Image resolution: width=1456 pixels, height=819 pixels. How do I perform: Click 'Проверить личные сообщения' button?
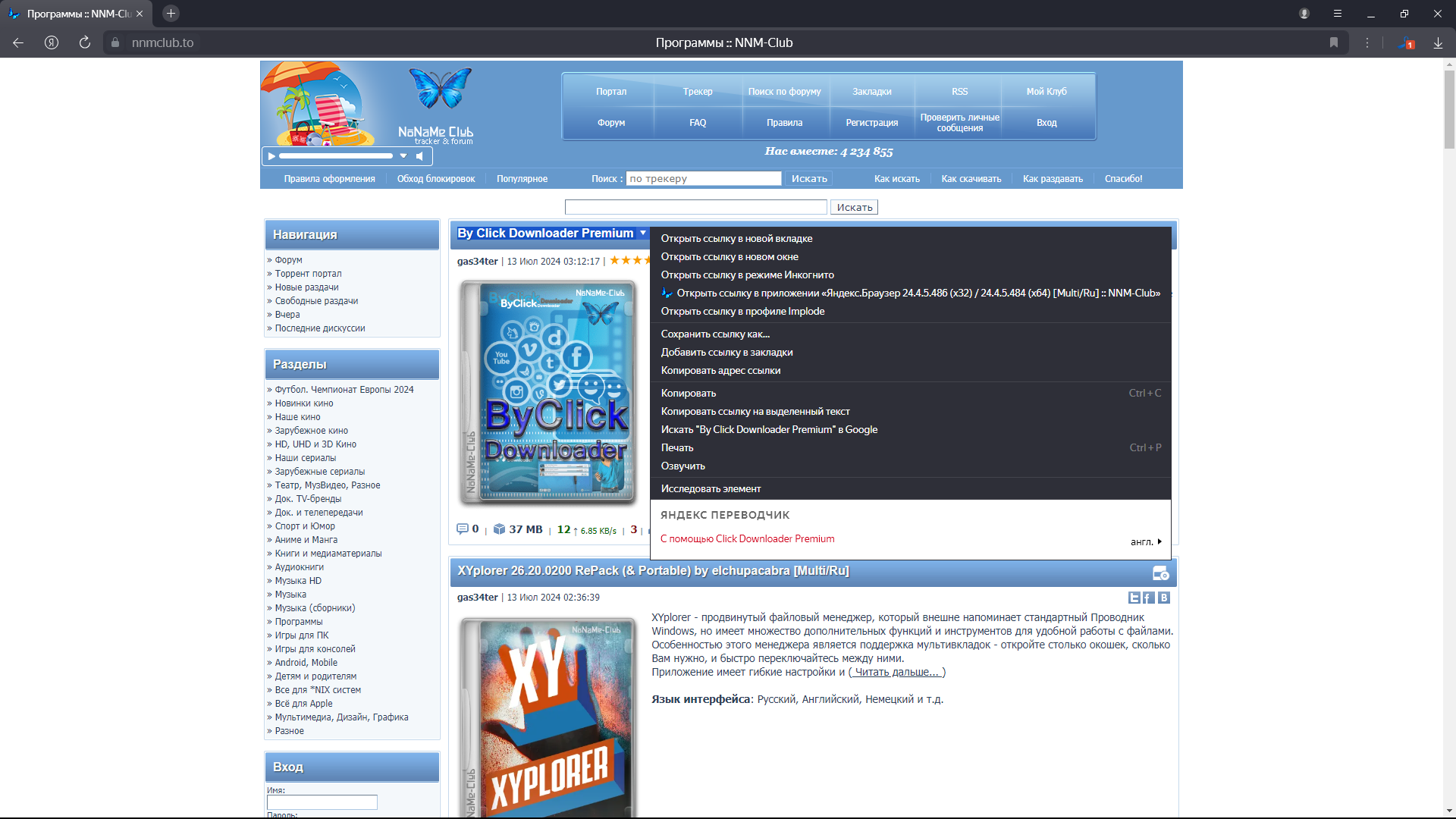click(x=960, y=122)
